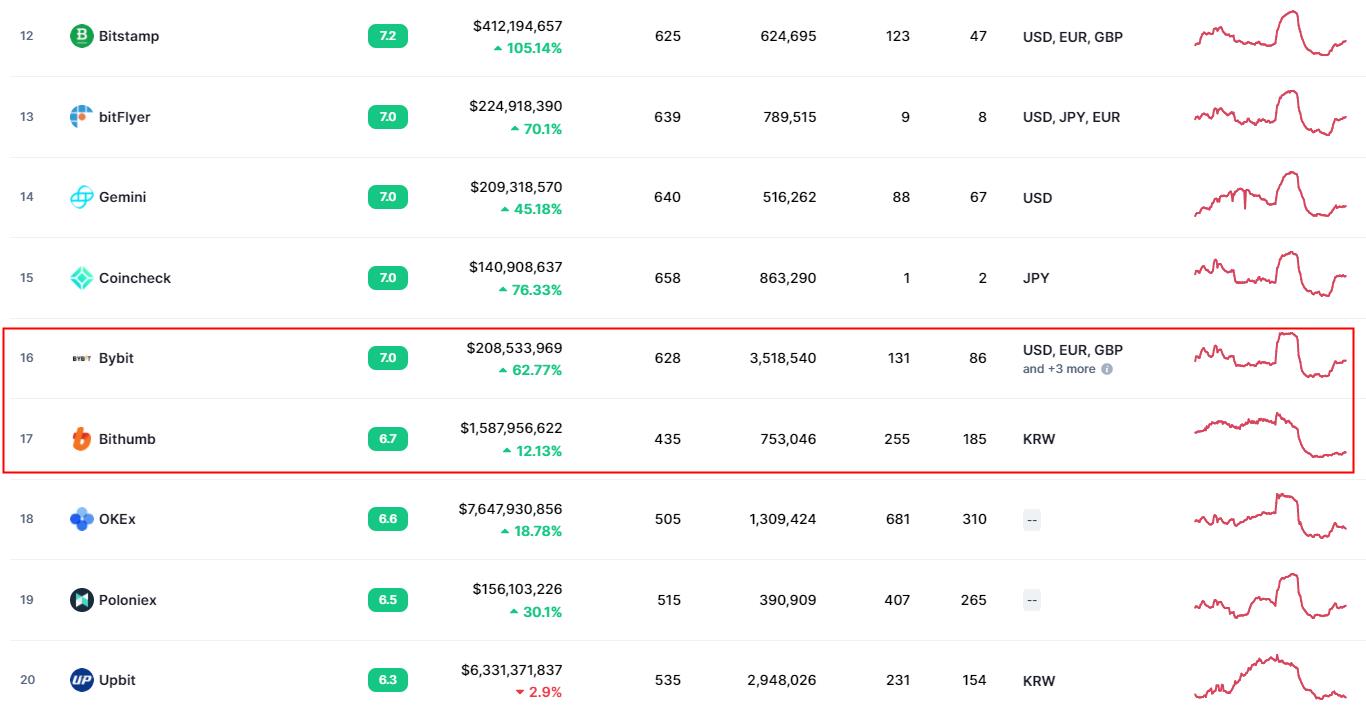Click the Poloniex exchange logo icon
This screenshot has height=716, width=1366.
coord(81,600)
